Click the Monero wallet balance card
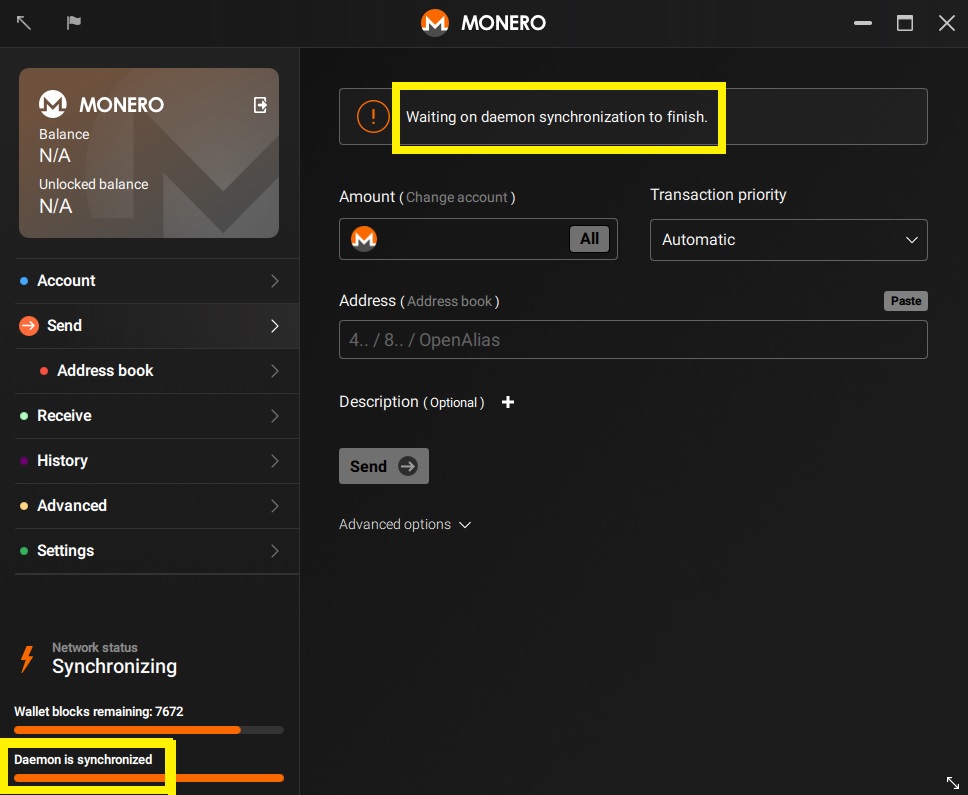This screenshot has height=795, width=968. click(x=149, y=153)
